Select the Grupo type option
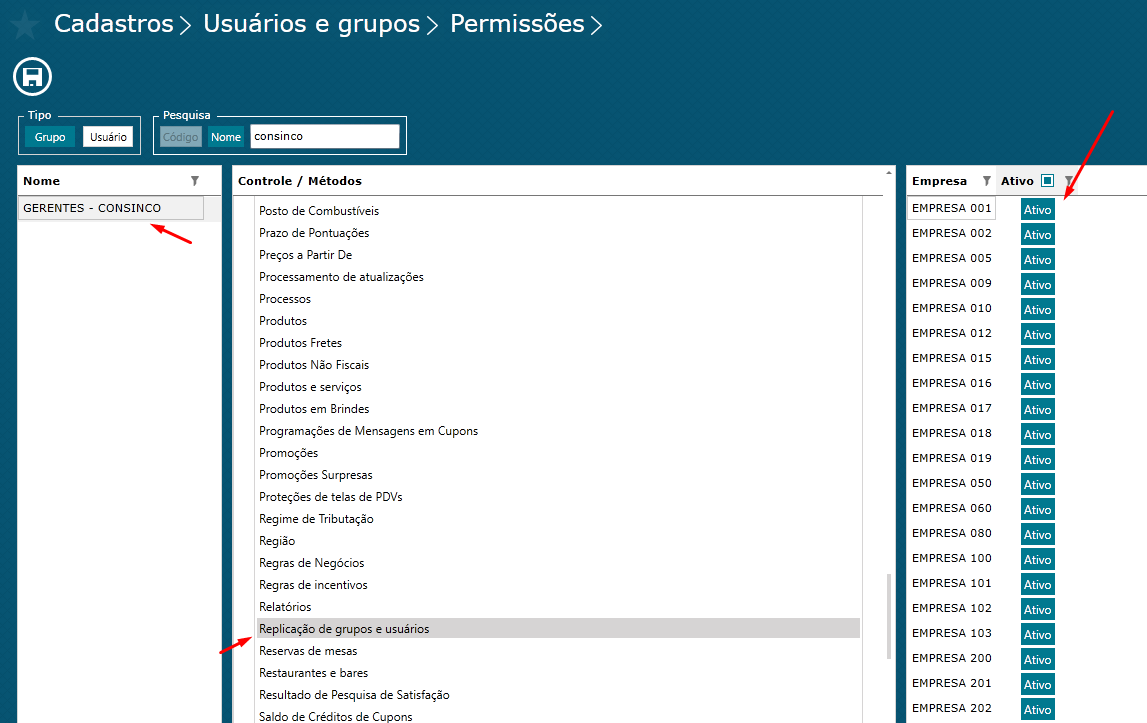Viewport: 1147px width, 723px height. tap(50, 137)
